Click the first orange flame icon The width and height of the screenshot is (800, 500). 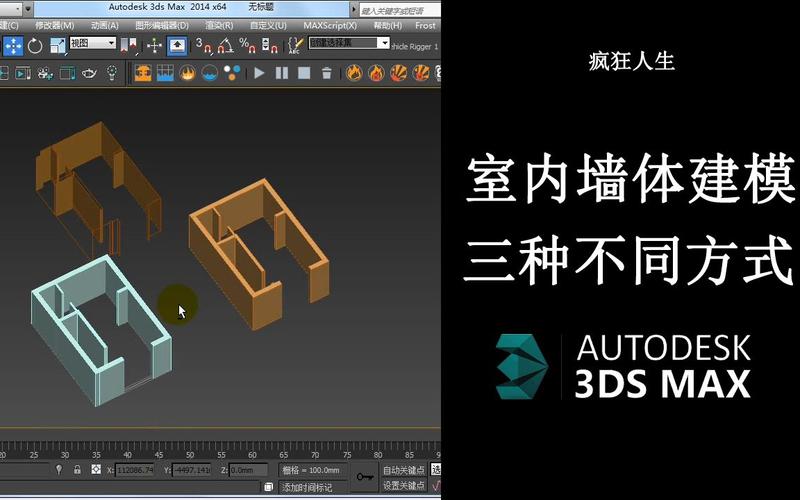click(x=354, y=73)
